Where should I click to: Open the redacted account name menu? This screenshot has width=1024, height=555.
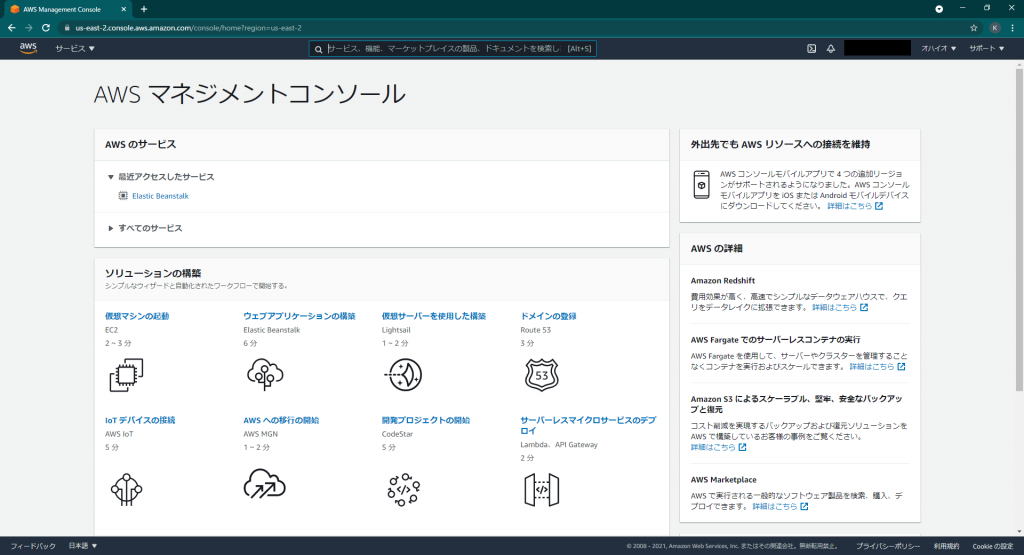[877, 48]
